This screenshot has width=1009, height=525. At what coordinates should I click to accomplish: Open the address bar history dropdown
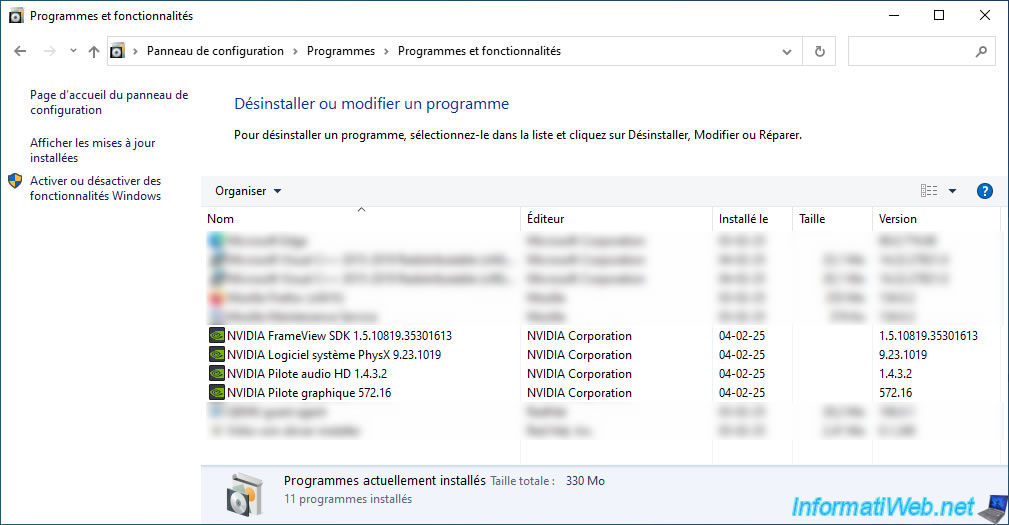click(x=786, y=51)
